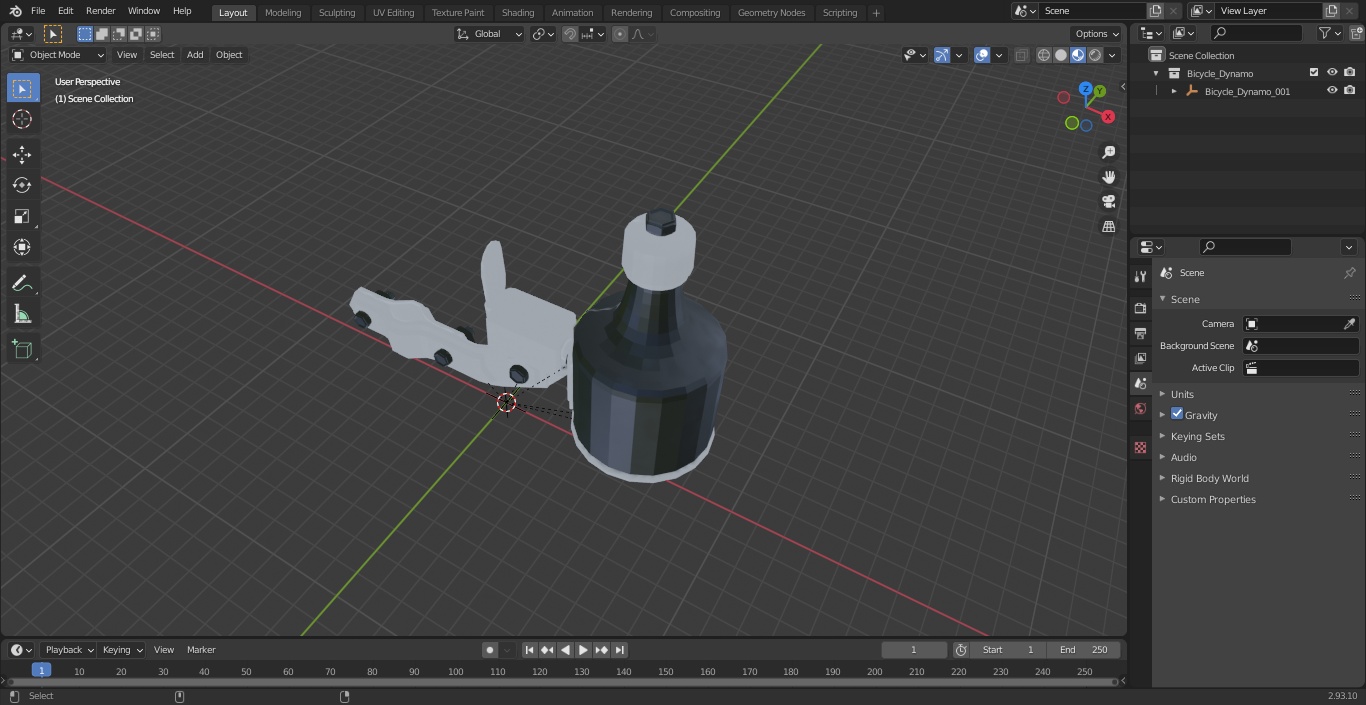The height and width of the screenshot is (705, 1366).
Task: Open the viewport Options dropdown
Action: (x=1097, y=34)
